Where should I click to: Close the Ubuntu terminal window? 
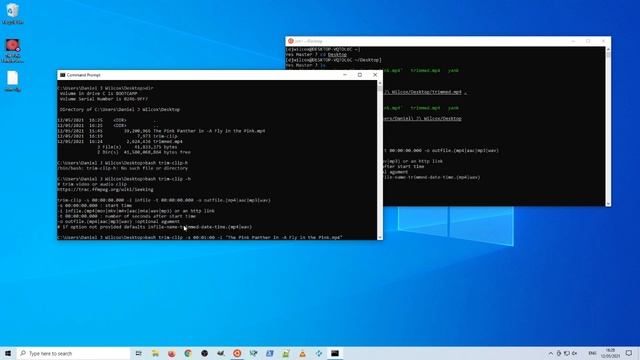point(603,41)
